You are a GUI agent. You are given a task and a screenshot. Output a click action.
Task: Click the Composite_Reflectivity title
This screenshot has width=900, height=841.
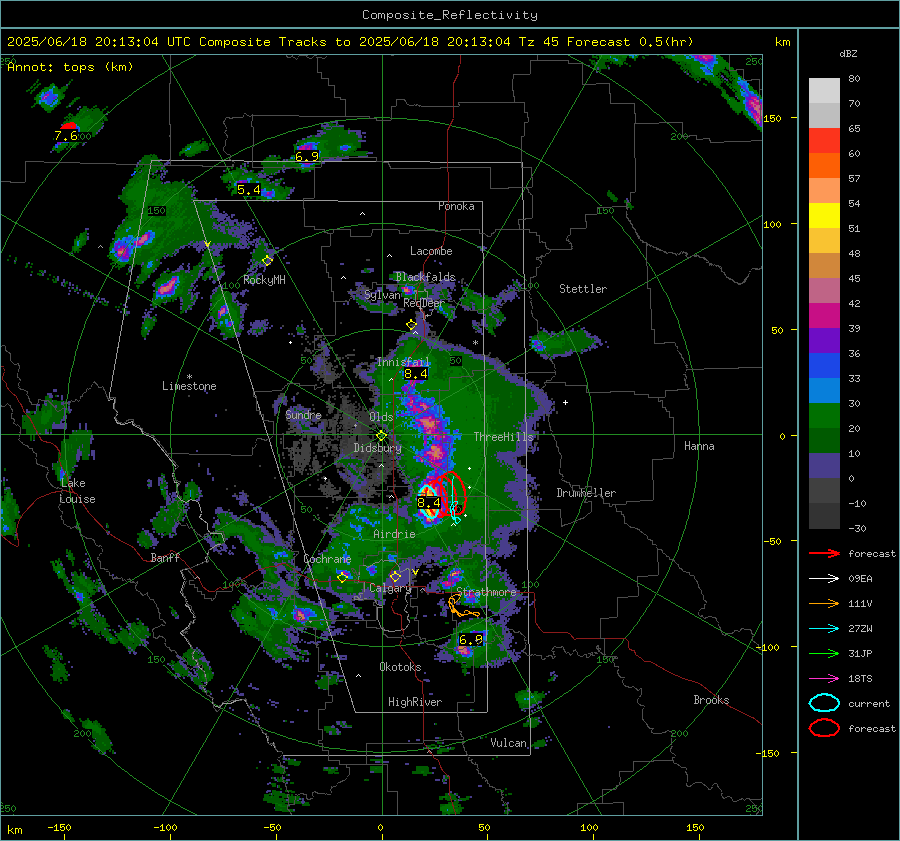tap(450, 15)
